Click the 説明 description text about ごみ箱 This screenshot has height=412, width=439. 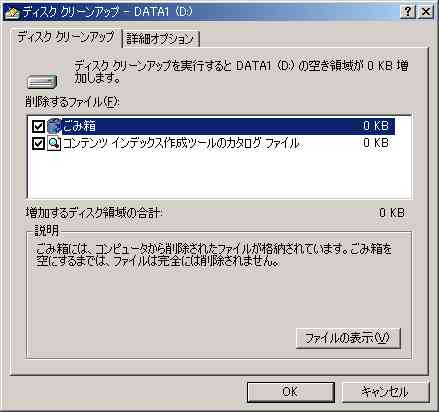click(x=214, y=255)
